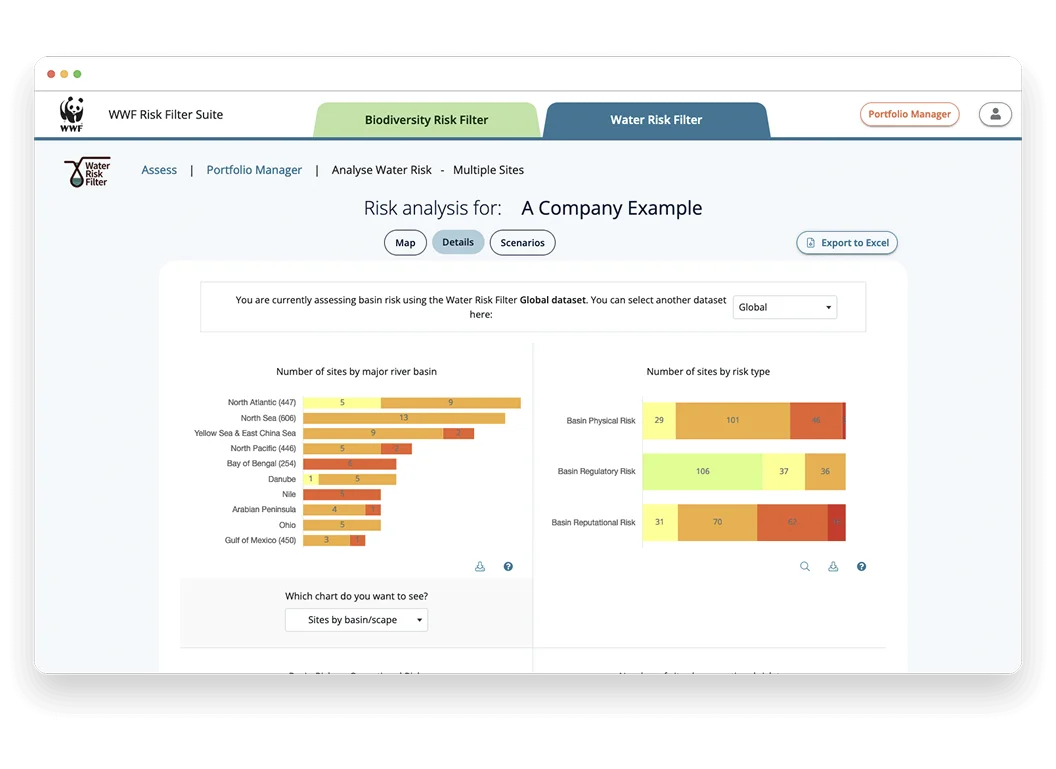Expand the Sites by basin/scape dropdown

pos(356,620)
